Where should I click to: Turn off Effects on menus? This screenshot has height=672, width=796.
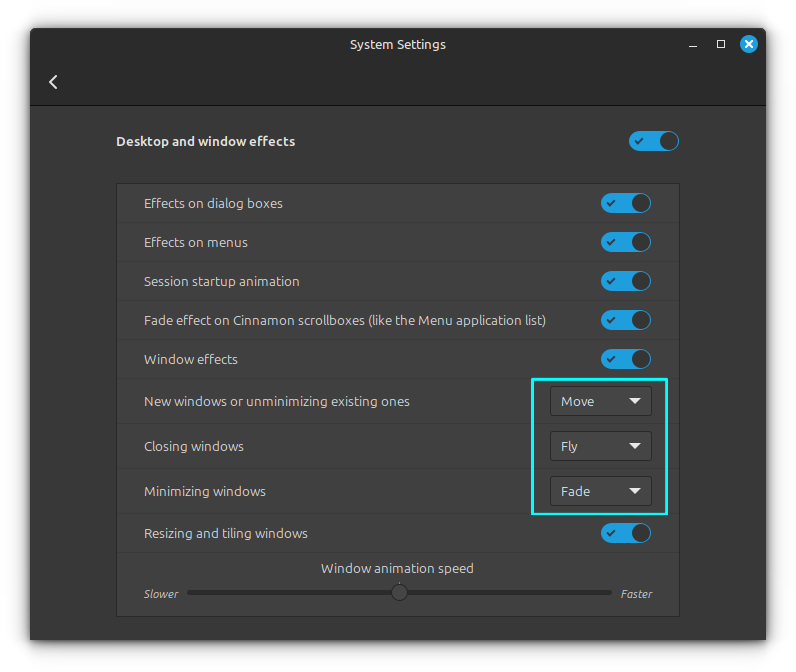coord(626,242)
